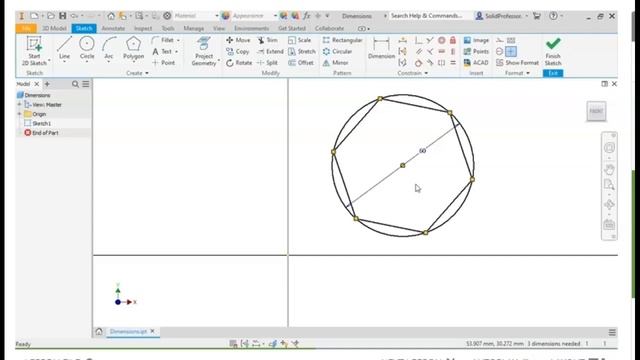Select the Circle sketch tool
Viewport: 640px width, 360px height.
[x=87, y=48]
